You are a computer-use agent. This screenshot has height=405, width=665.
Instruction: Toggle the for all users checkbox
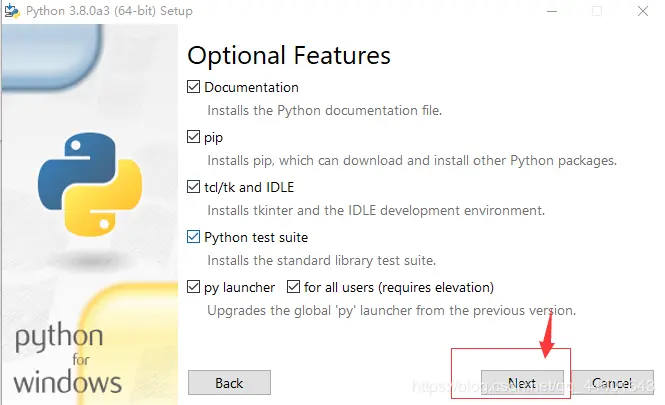(293, 287)
